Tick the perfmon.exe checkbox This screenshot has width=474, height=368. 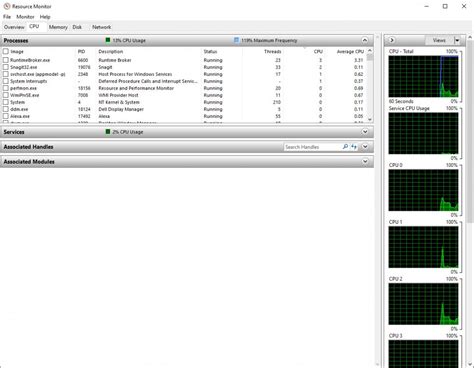(6, 88)
